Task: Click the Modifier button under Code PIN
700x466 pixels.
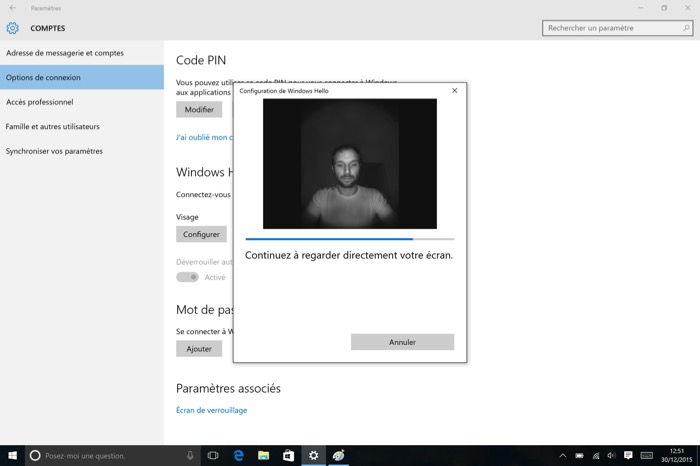Action: [x=199, y=109]
